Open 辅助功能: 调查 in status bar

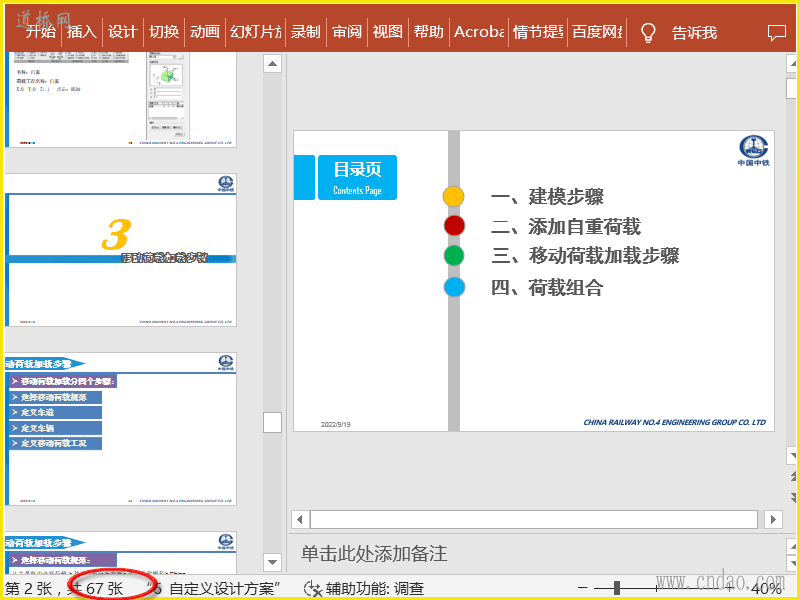(375, 589)
